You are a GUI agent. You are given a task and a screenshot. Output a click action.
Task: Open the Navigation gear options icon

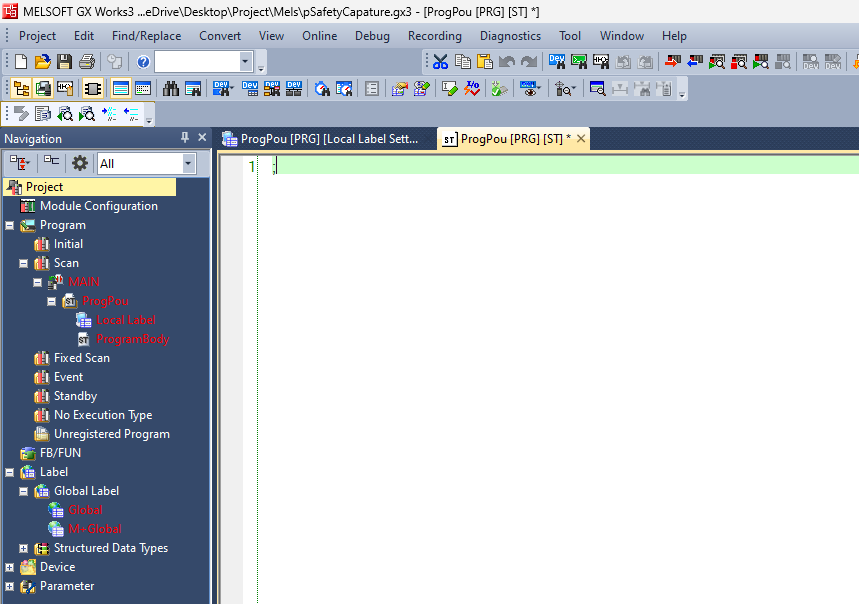point(80,163)
